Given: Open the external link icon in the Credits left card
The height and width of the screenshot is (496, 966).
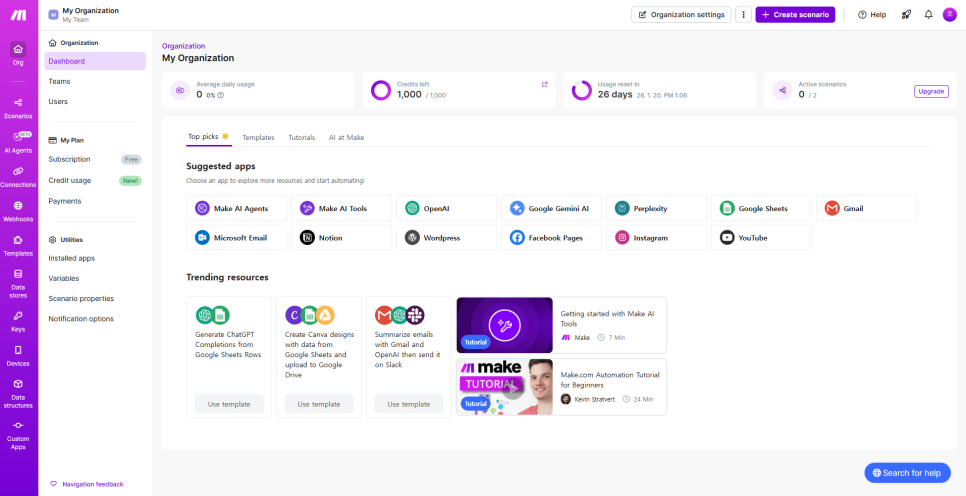Looking at the screenshot, I should pyautogui.click(x=545, y=84).
